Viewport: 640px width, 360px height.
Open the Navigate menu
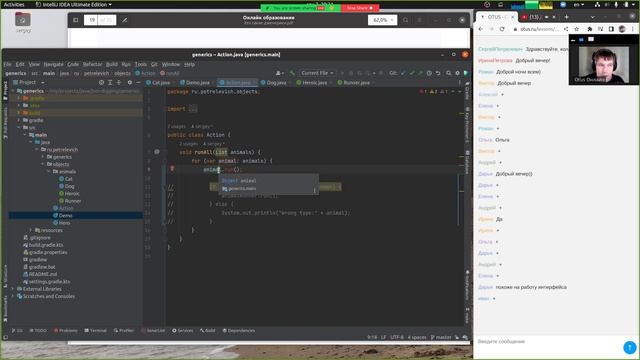pos(53,64)
